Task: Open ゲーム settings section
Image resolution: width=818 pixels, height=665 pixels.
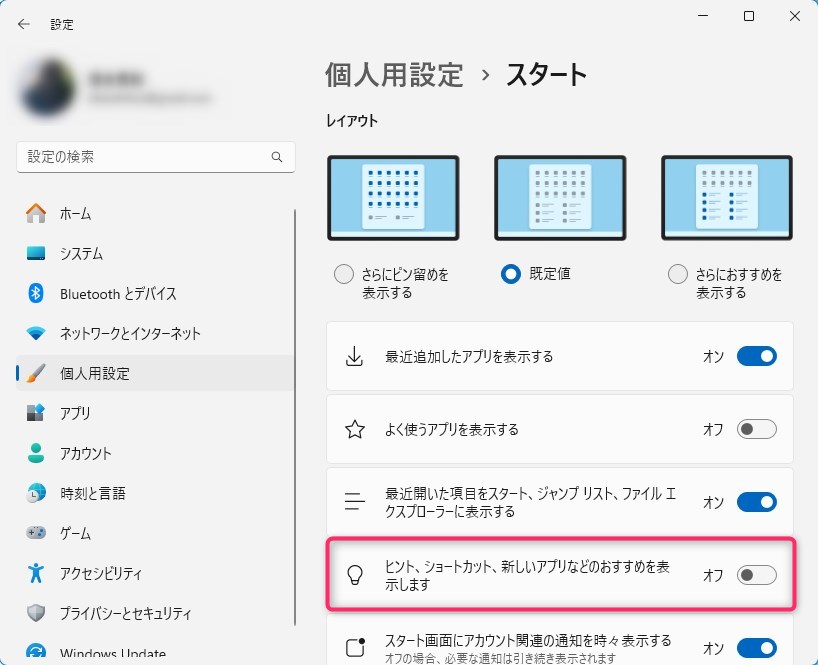Action: tap(75, 533)
